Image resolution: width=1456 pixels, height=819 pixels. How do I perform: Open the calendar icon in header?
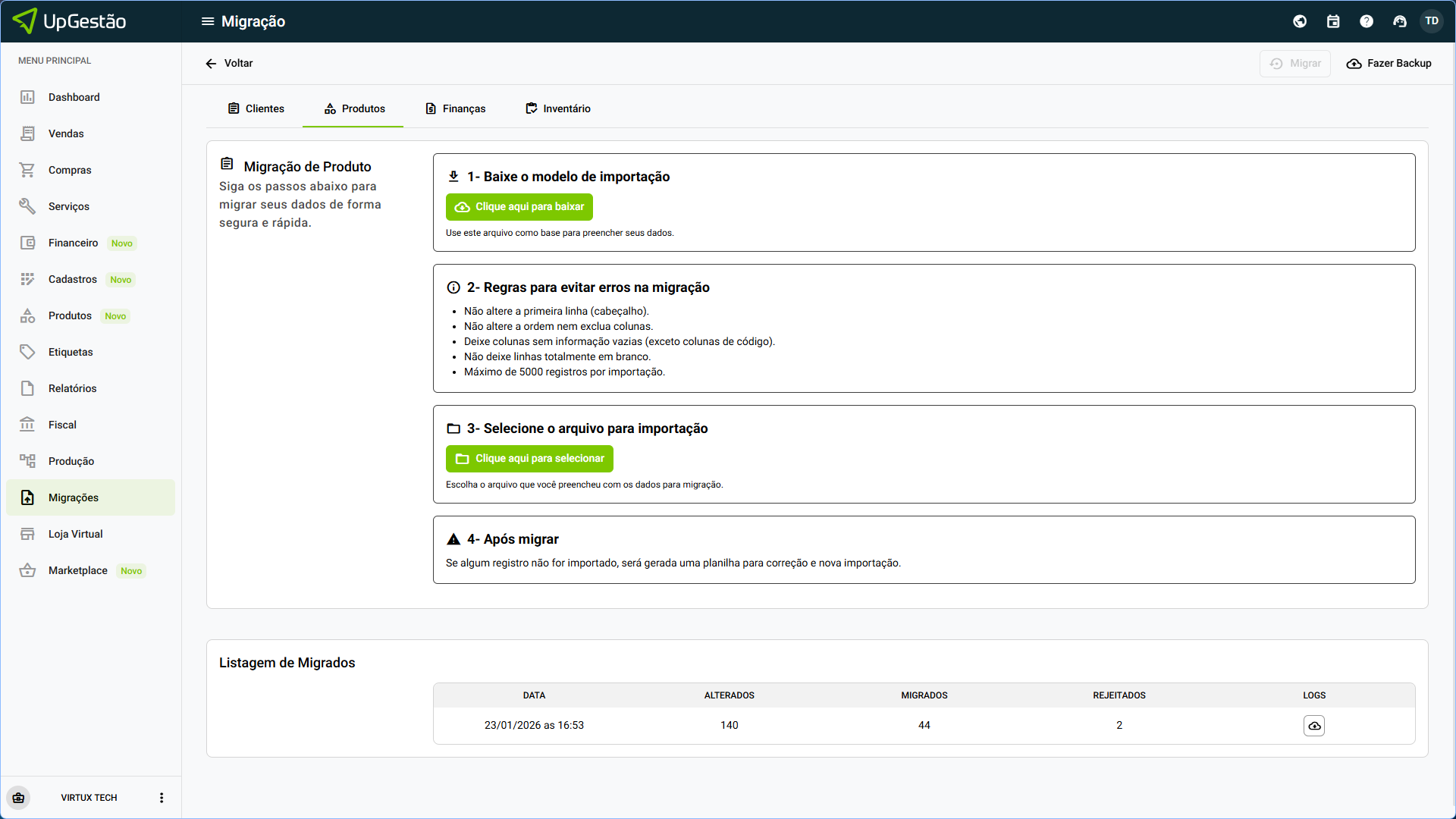(1333, 21)
